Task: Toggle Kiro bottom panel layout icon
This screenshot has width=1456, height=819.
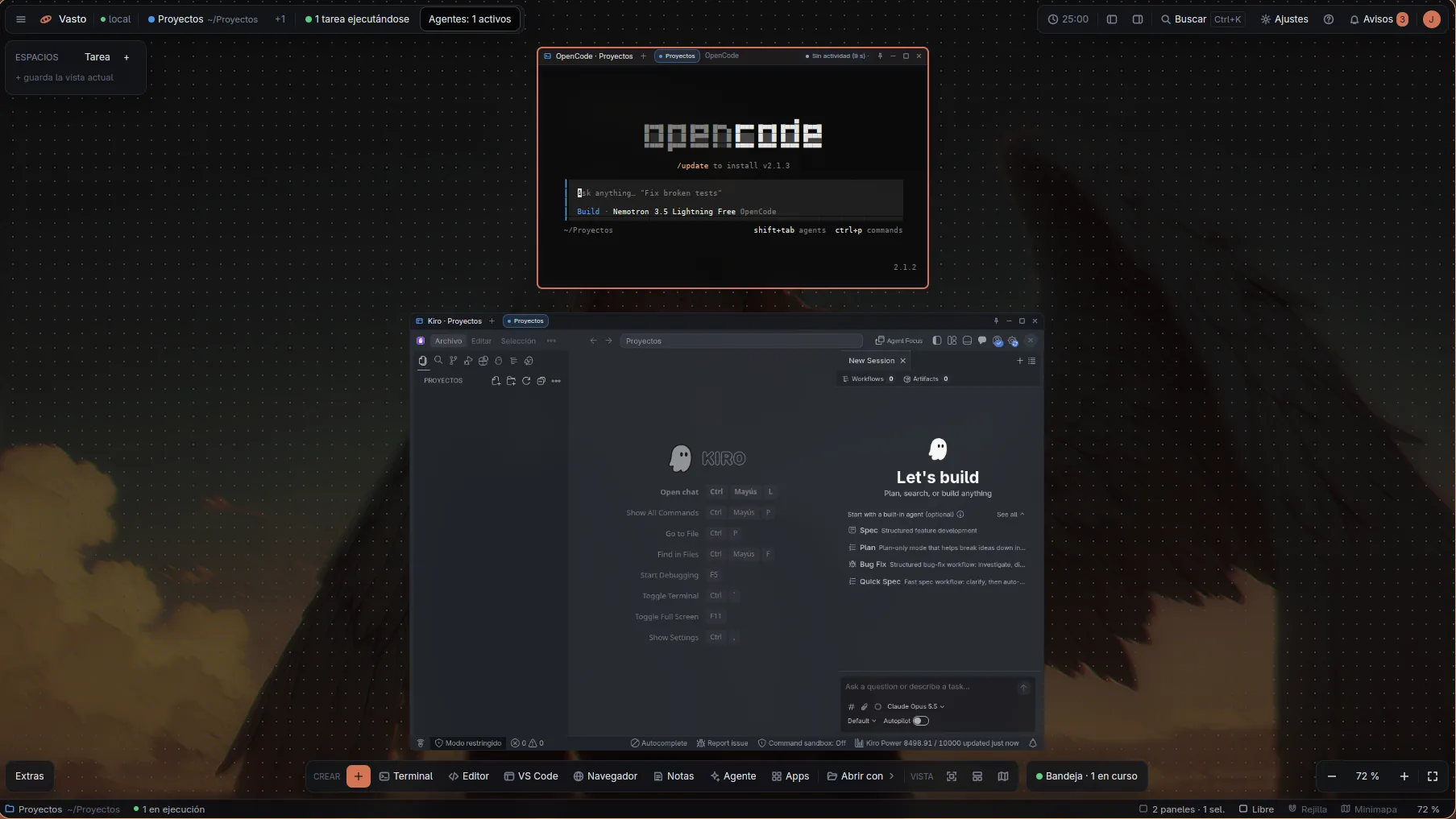Action: pos(967,341)
